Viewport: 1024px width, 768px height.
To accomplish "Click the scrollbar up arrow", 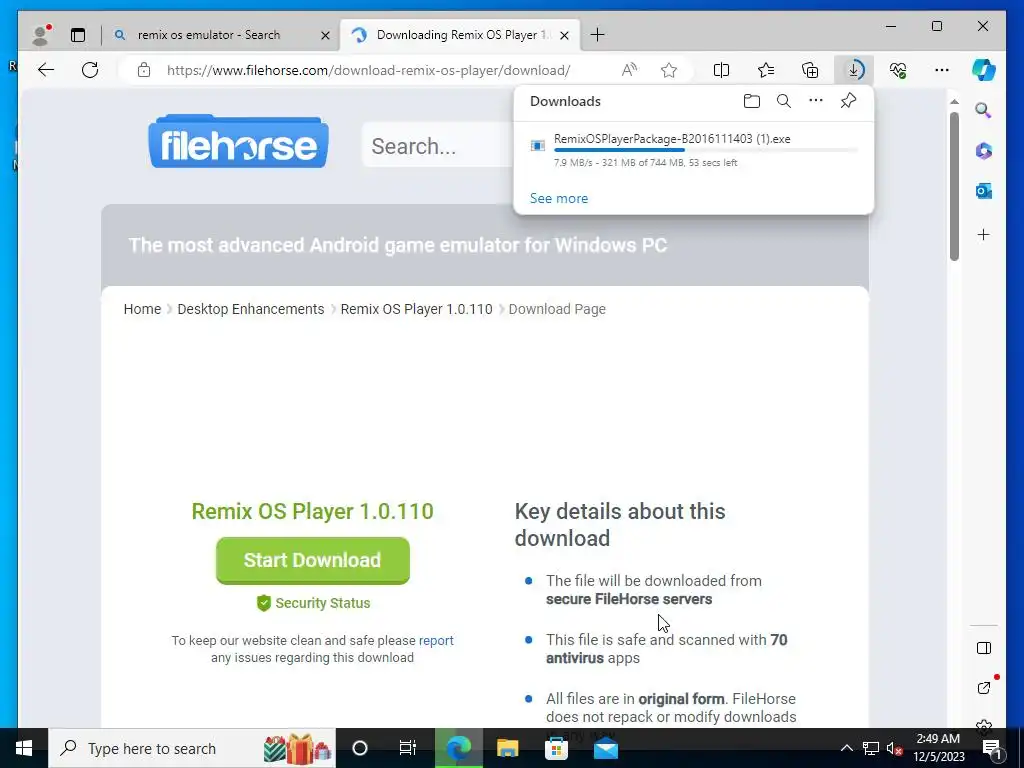I will [954, 102].
